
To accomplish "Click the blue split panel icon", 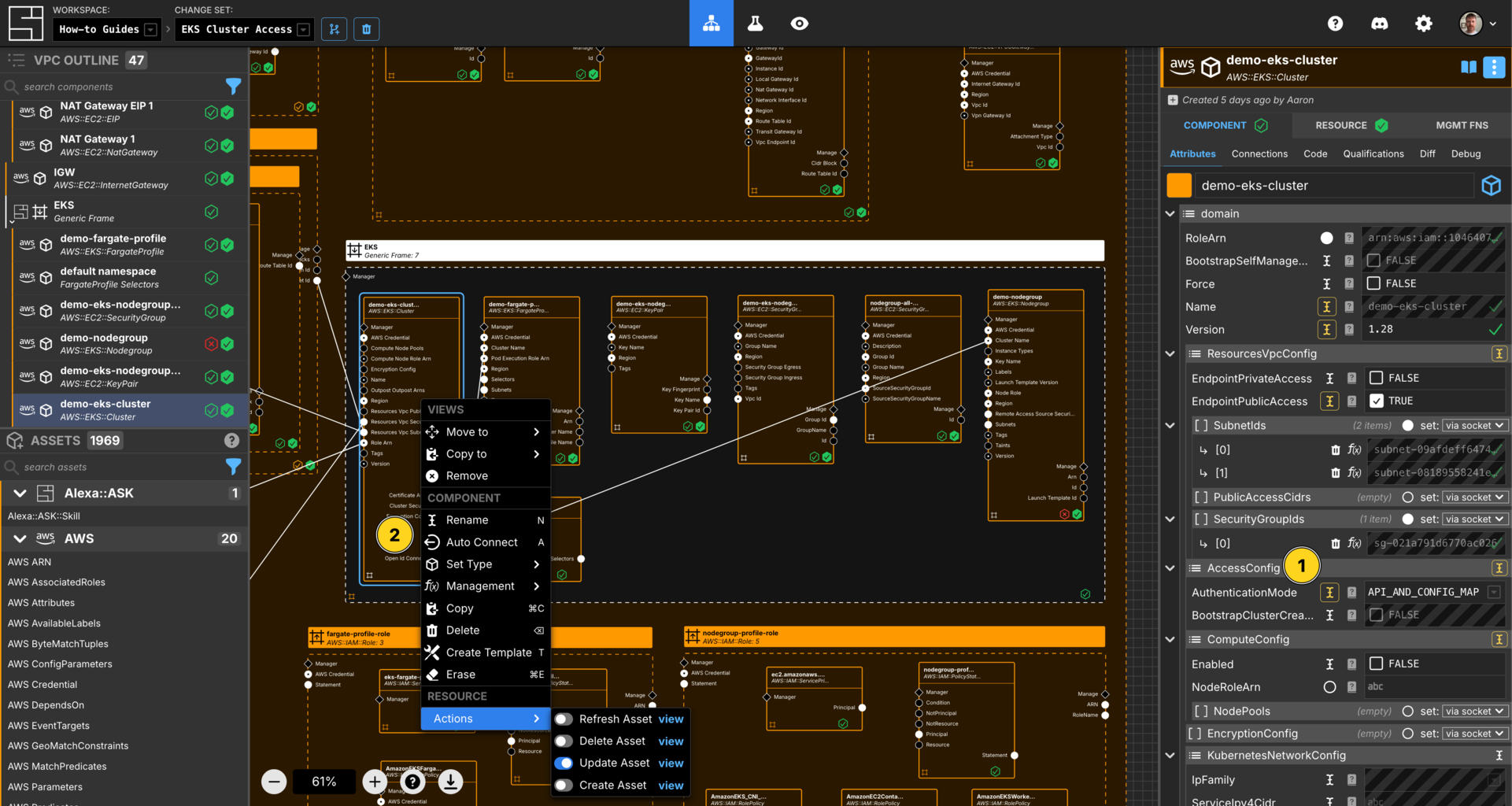I will pos(1468,68).
